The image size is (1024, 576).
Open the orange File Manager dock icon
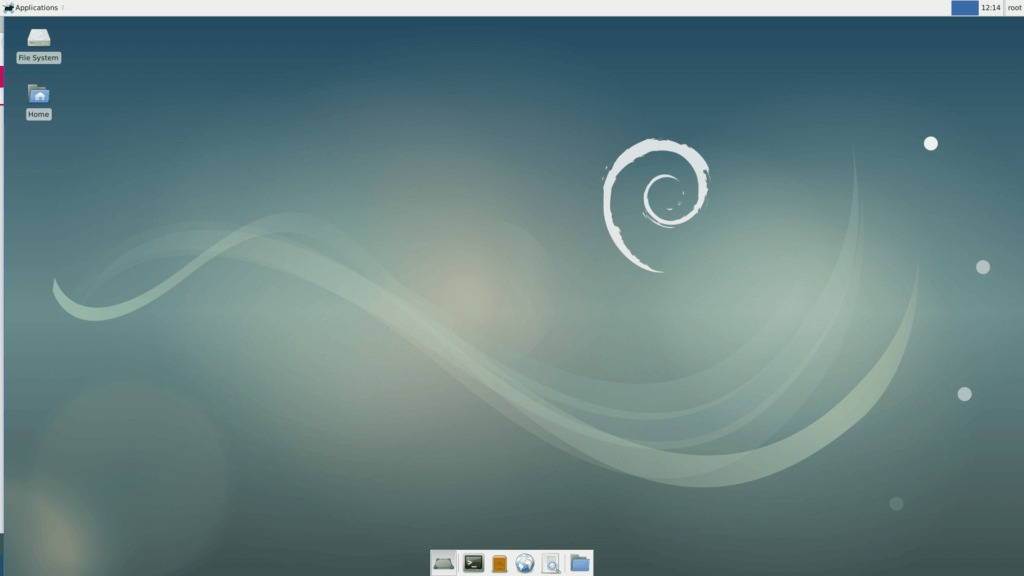500,564
